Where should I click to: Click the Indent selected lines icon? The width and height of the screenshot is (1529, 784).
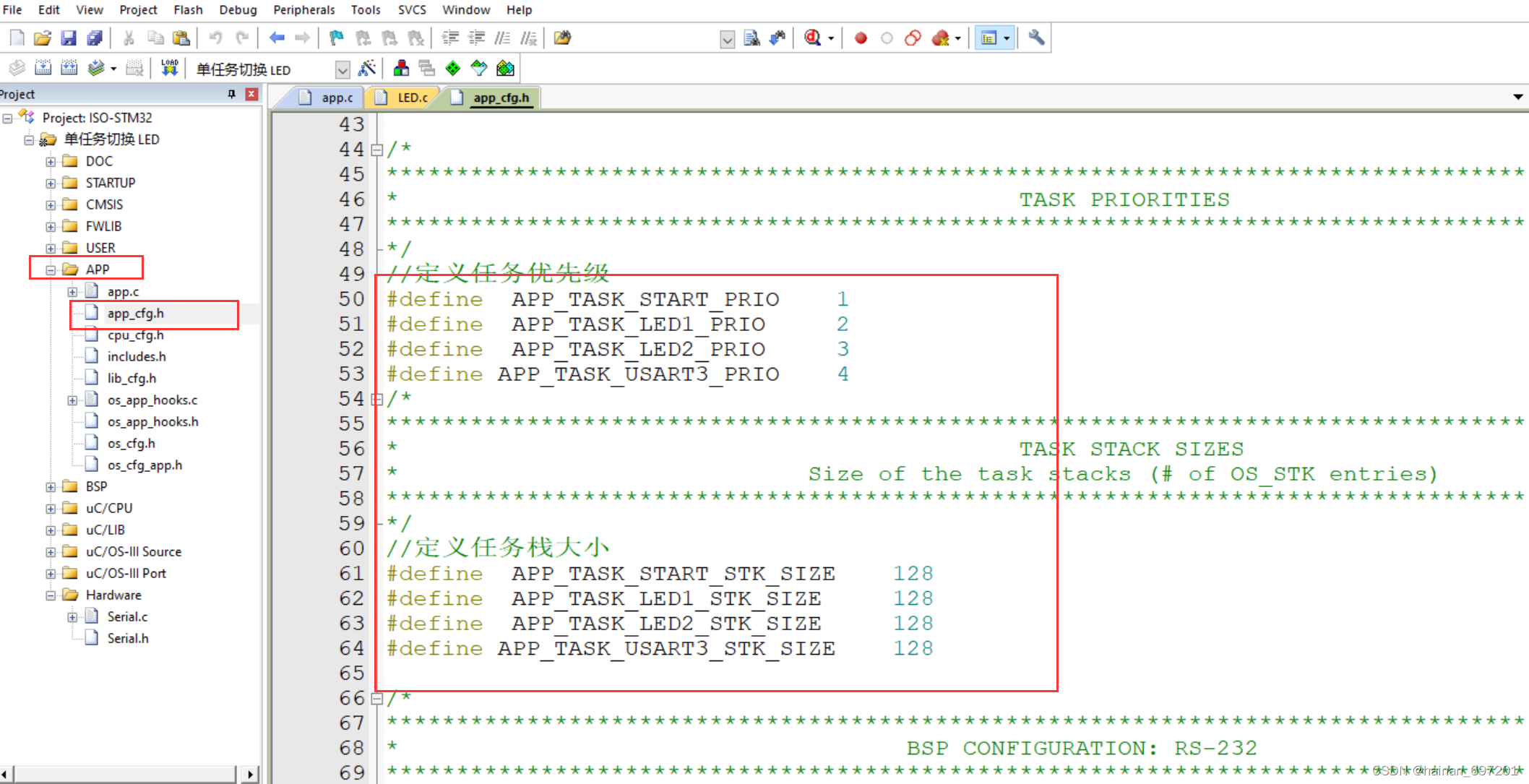pos(451,38)
